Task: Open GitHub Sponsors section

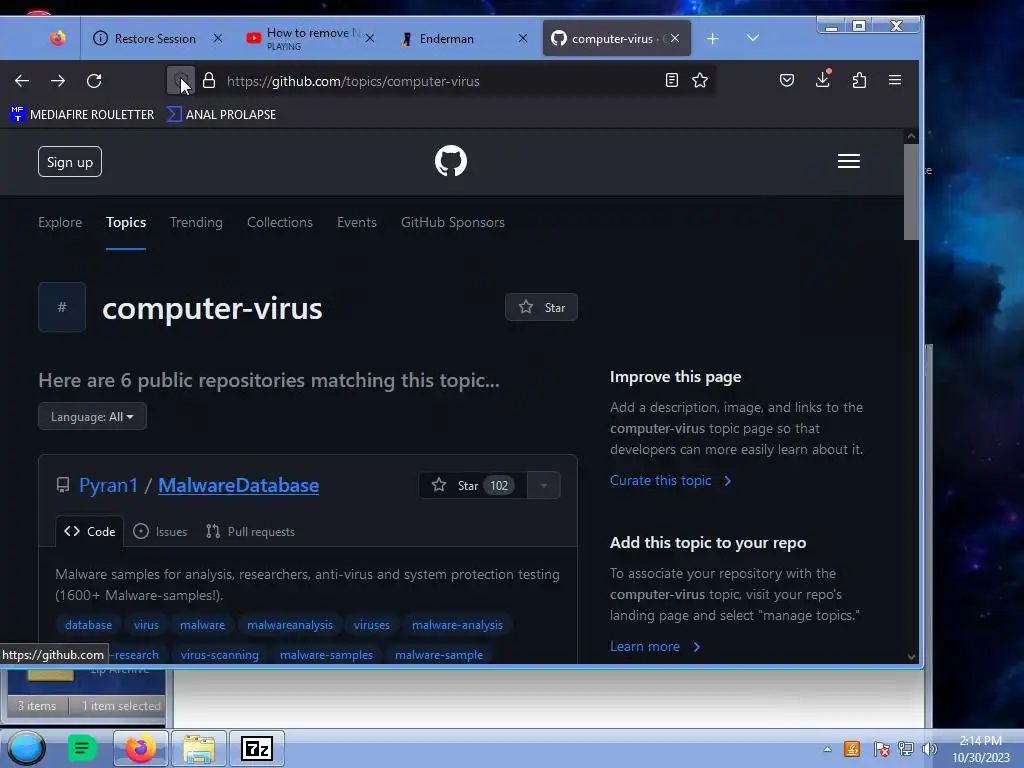Action: coord(453,222)
